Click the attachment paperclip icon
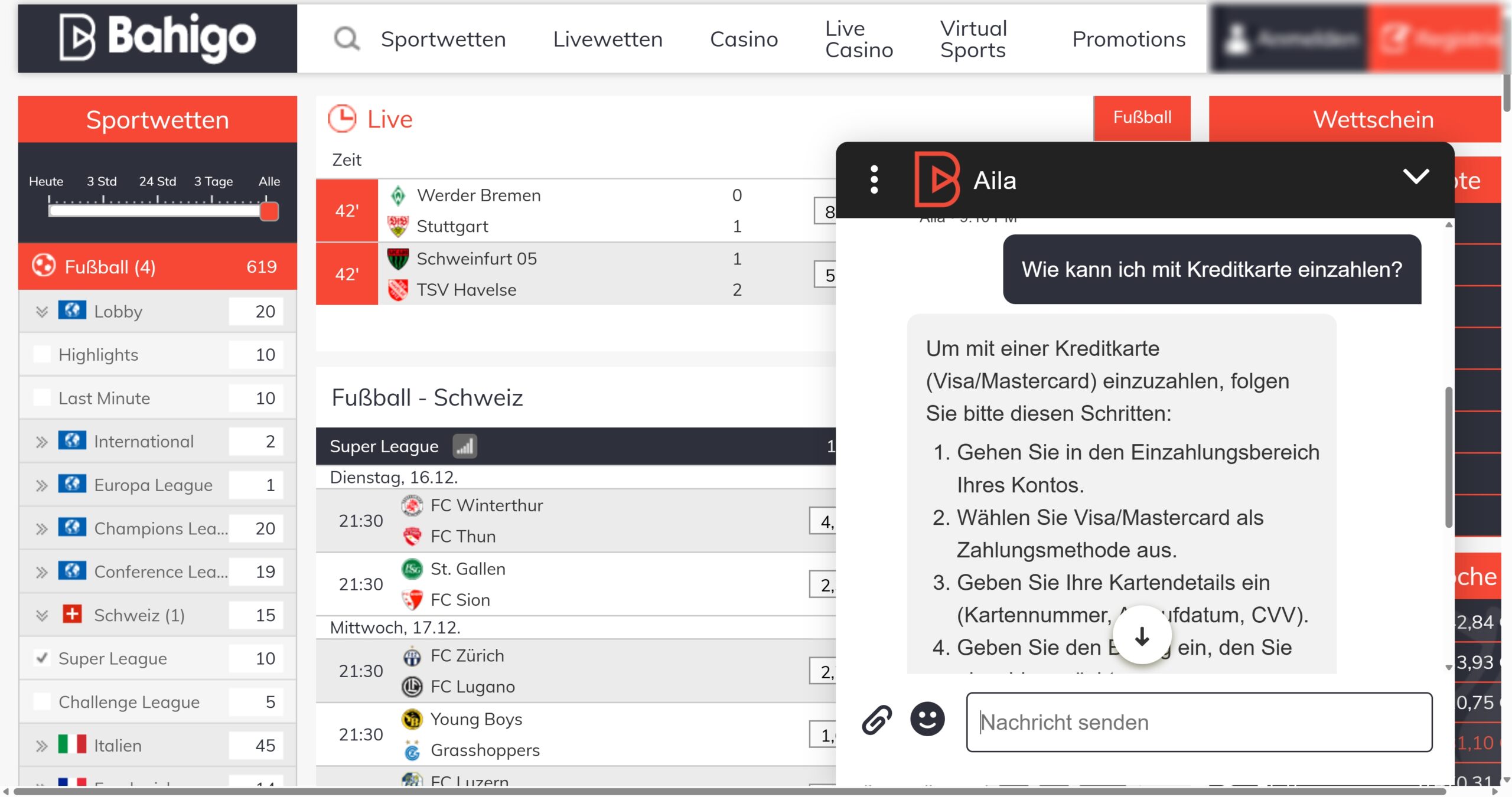 (876, 720)
